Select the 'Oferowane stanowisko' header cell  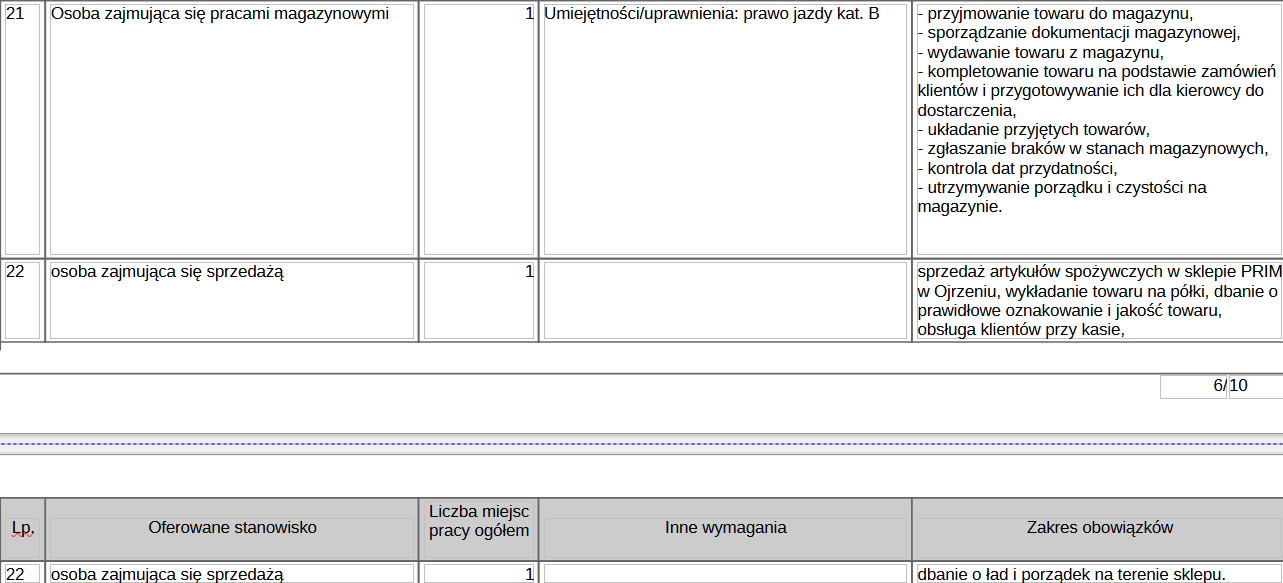tap(232, 528)
